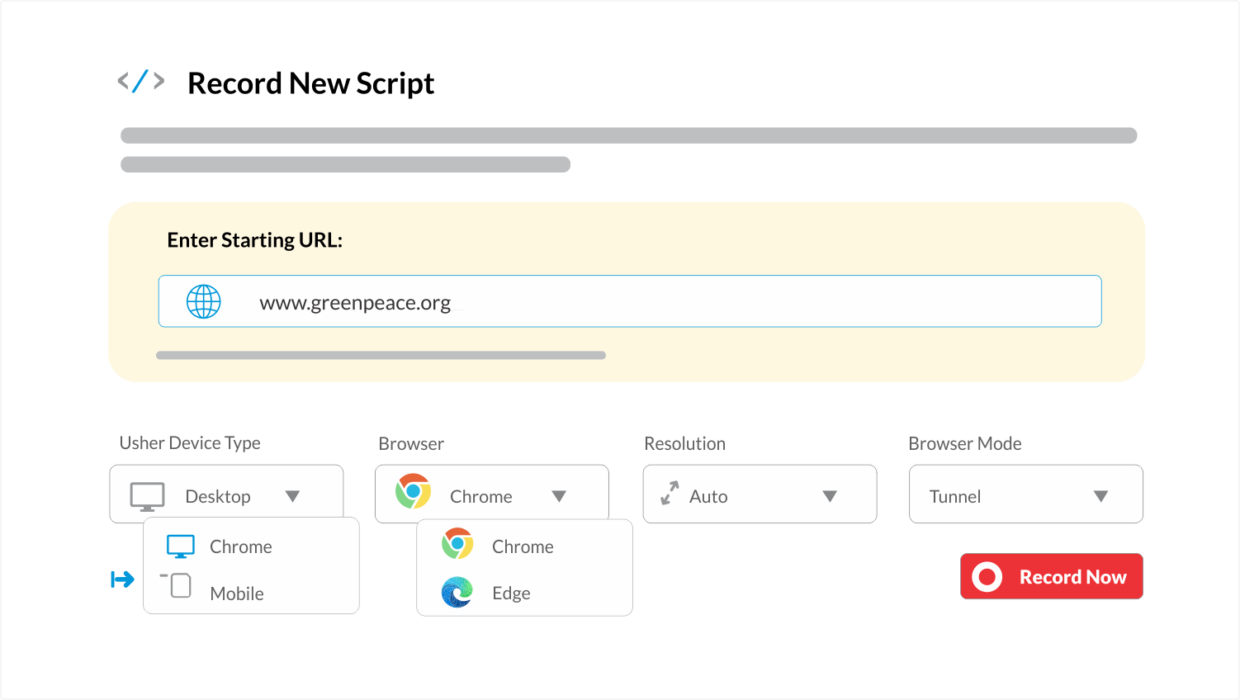Click the blue monitor icon in device list
The width and height of the screenshot is (1240, 700).
click(x=181, y=547)
